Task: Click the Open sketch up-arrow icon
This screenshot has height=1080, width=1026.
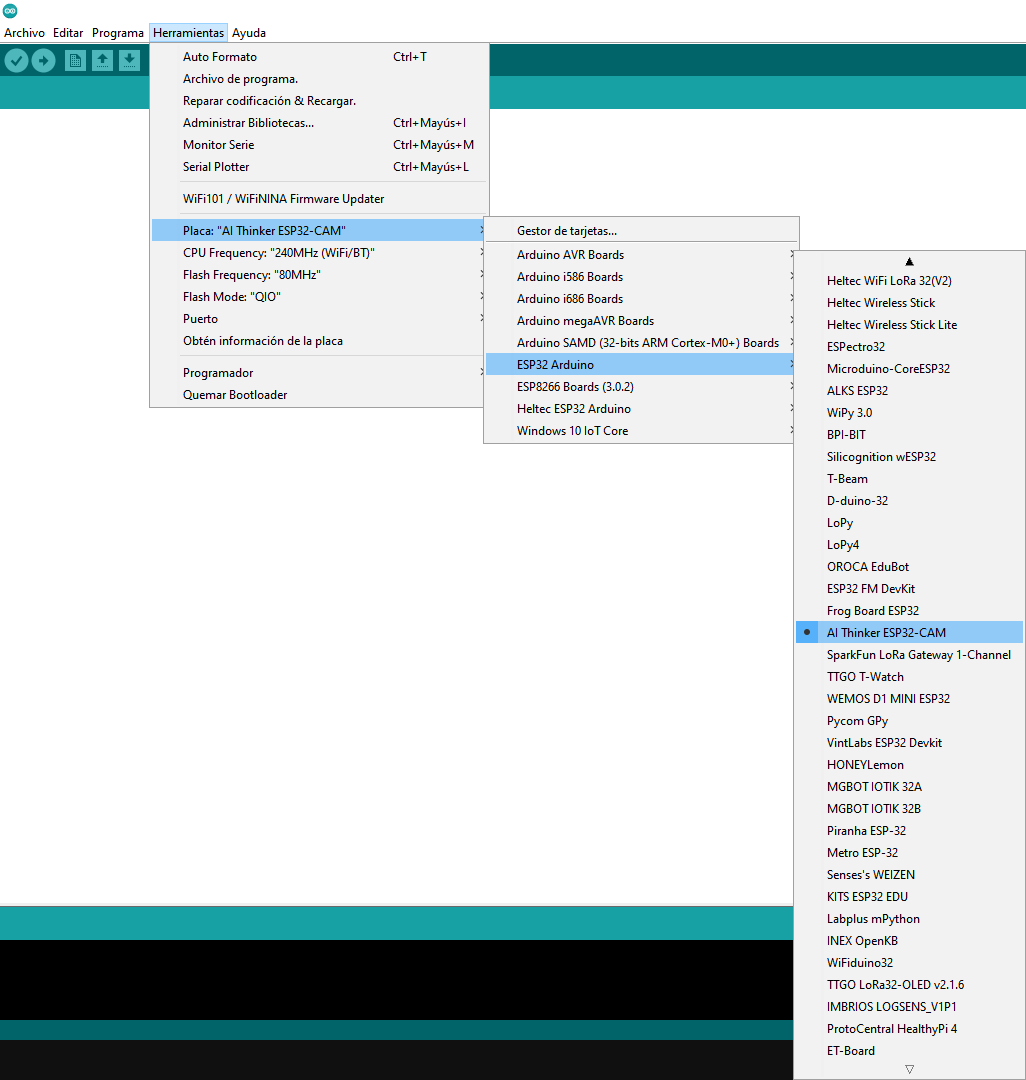Action: 103,61
